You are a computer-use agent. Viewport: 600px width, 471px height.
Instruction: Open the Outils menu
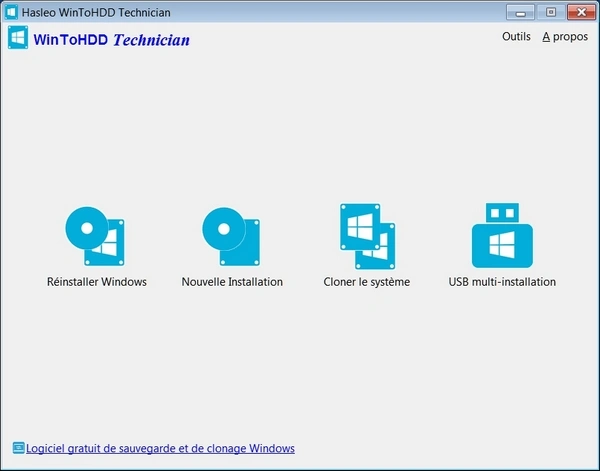point(516,36)
